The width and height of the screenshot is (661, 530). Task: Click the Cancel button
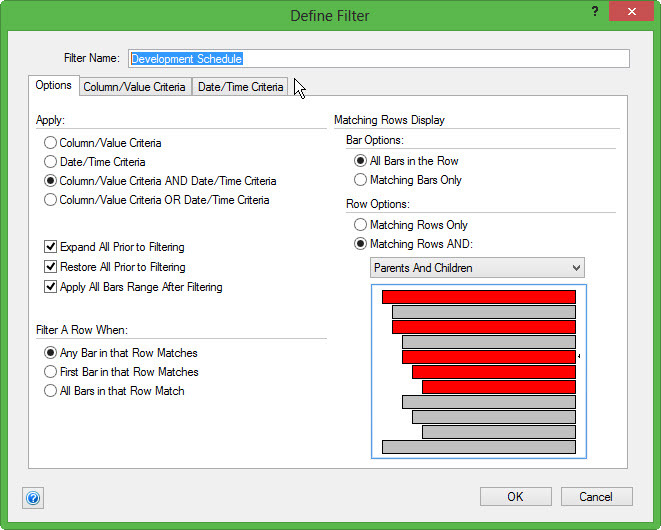[x=596, y=497]
